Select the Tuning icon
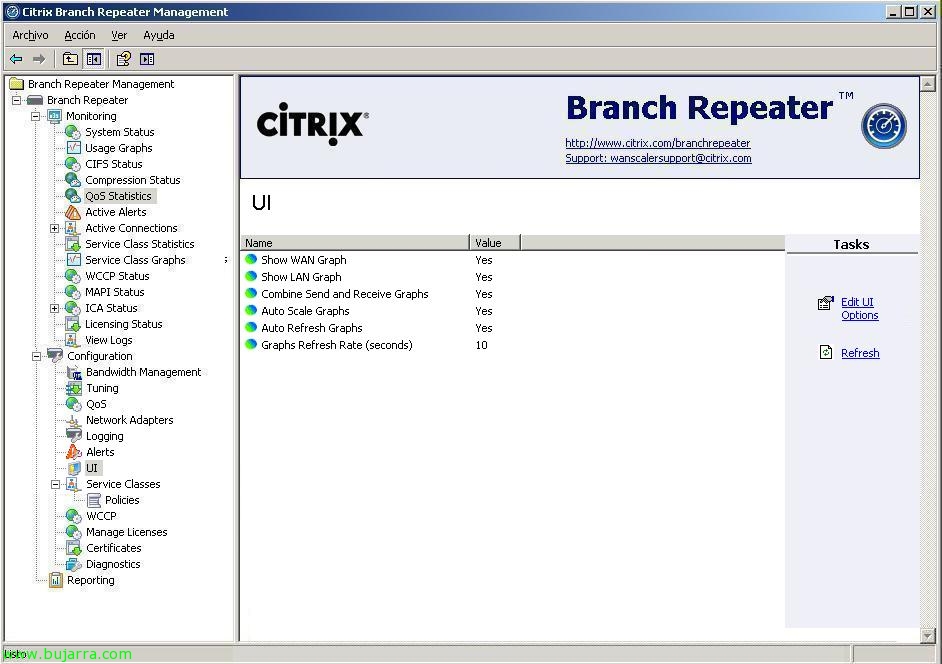This screenshot has height=664, width=942. tap(74, 388)
